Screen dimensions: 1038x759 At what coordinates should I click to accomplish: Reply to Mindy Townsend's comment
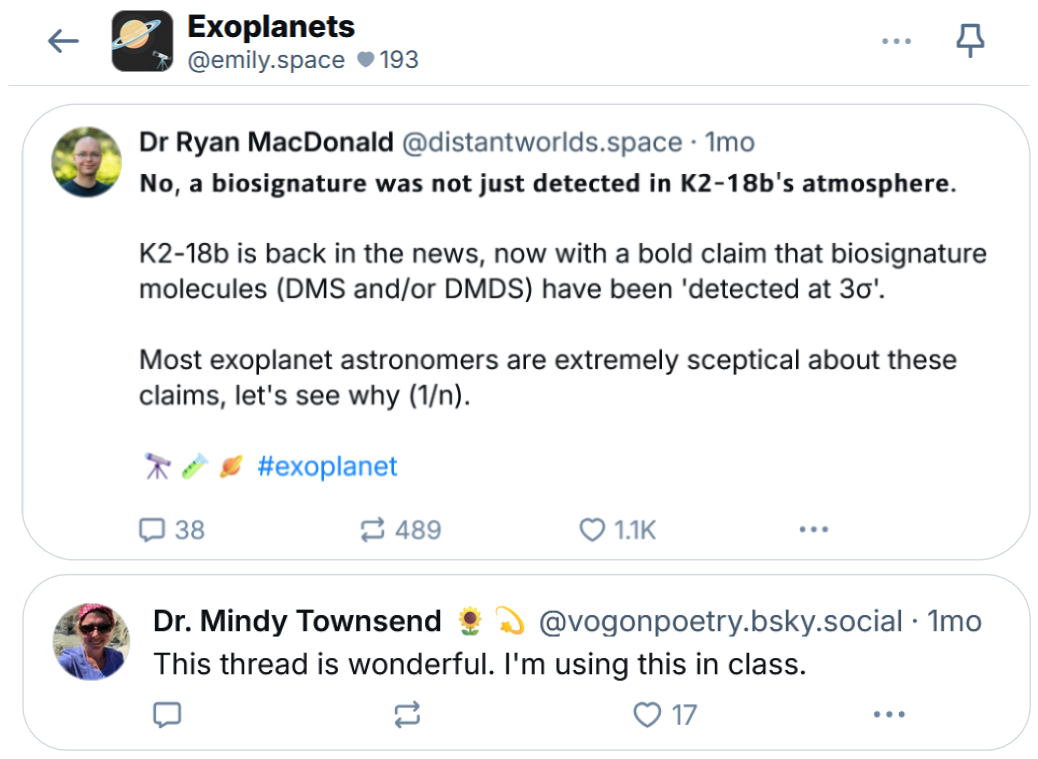click(x=167, y=715)
